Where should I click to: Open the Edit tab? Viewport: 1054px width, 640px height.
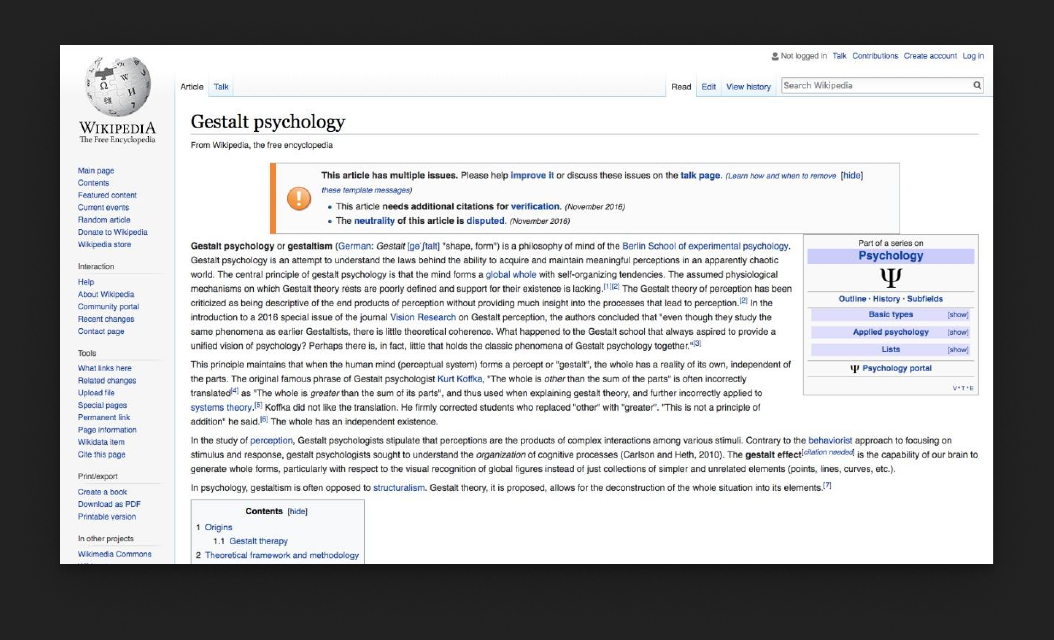point(708,87)
